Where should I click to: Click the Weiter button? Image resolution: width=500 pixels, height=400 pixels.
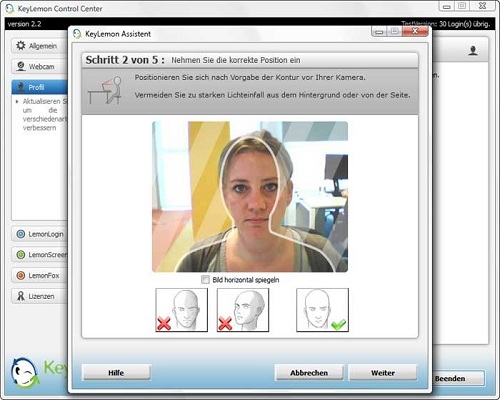point(383,373)
